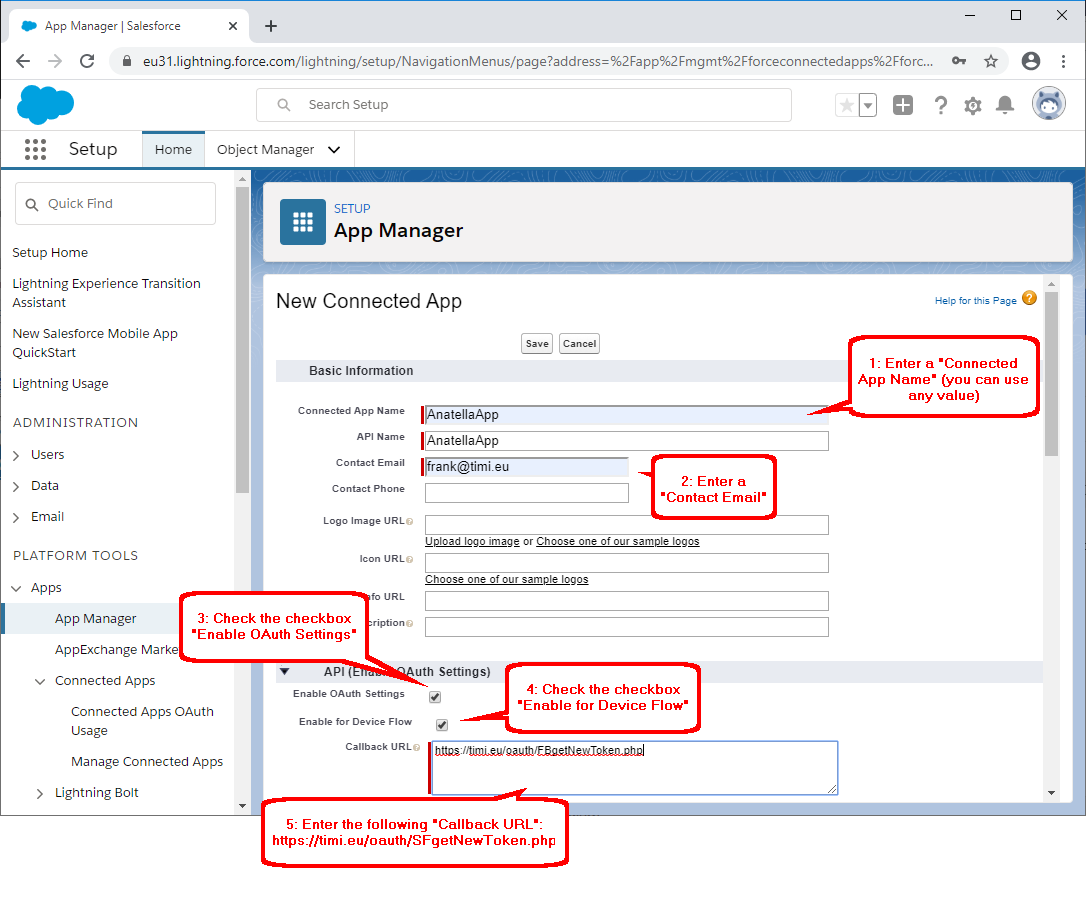Open the Salesforce Help question mark

940,105
